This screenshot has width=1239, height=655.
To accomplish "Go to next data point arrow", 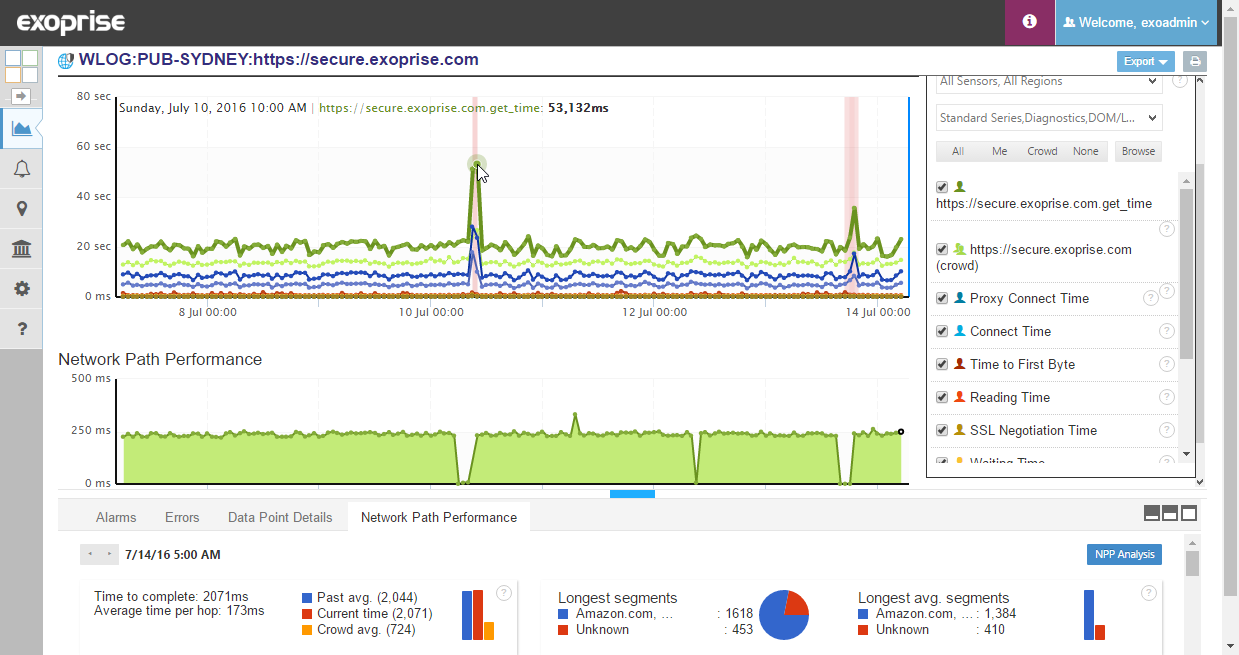I will click(108, 553).
